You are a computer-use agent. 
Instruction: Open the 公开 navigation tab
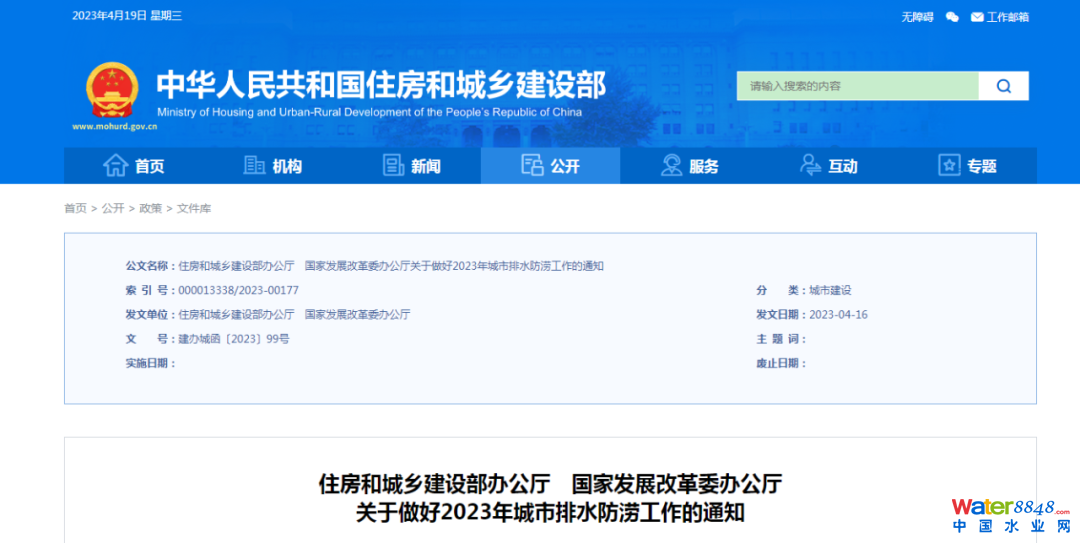pyautogui.click(x=550, y=166)
